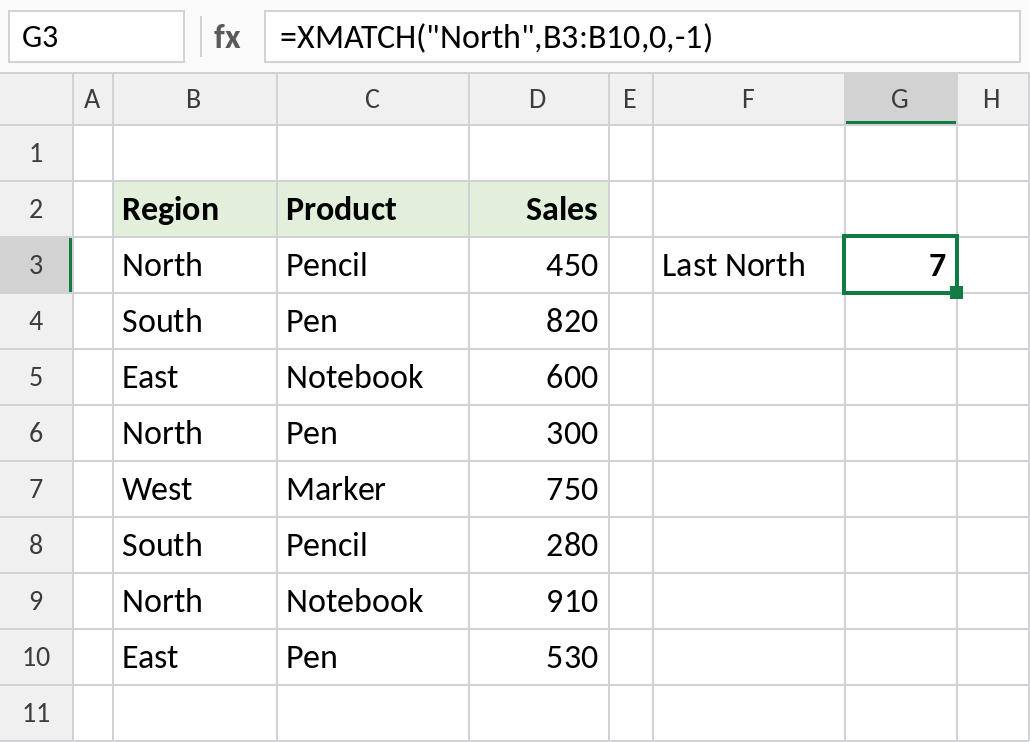Click the West cell in row 7
The width and height of the screenshot is (1030, 742).
pyautogui.click(x=195, y=489)
